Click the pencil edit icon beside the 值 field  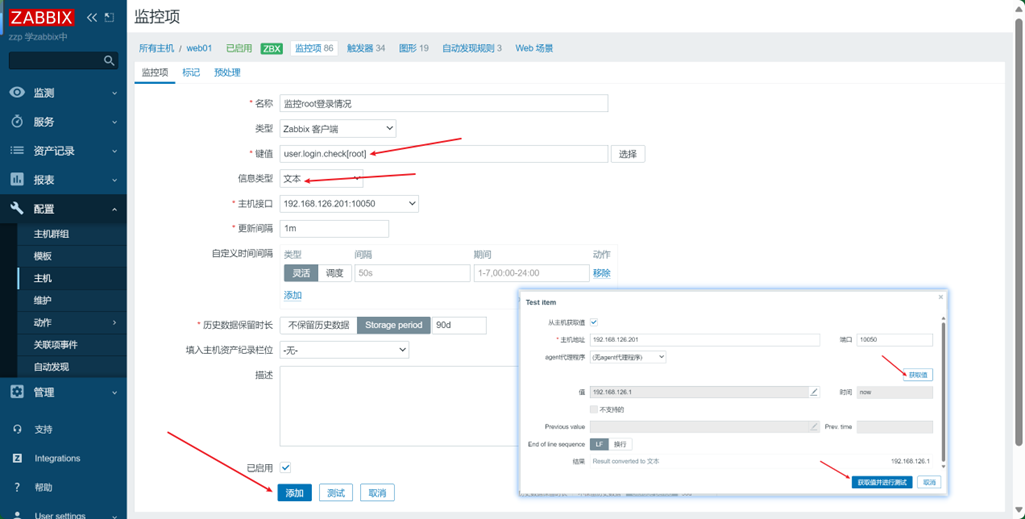click(814, 392)
